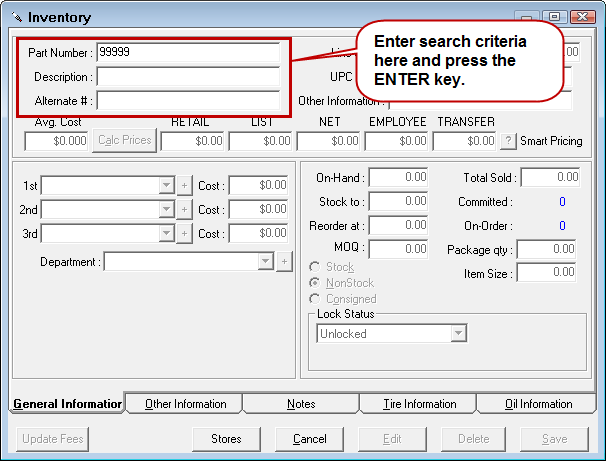Click the plus button beside 3rd vendor
The height and width of the screenshot is (461, 606).
click(x=184, y=233)
